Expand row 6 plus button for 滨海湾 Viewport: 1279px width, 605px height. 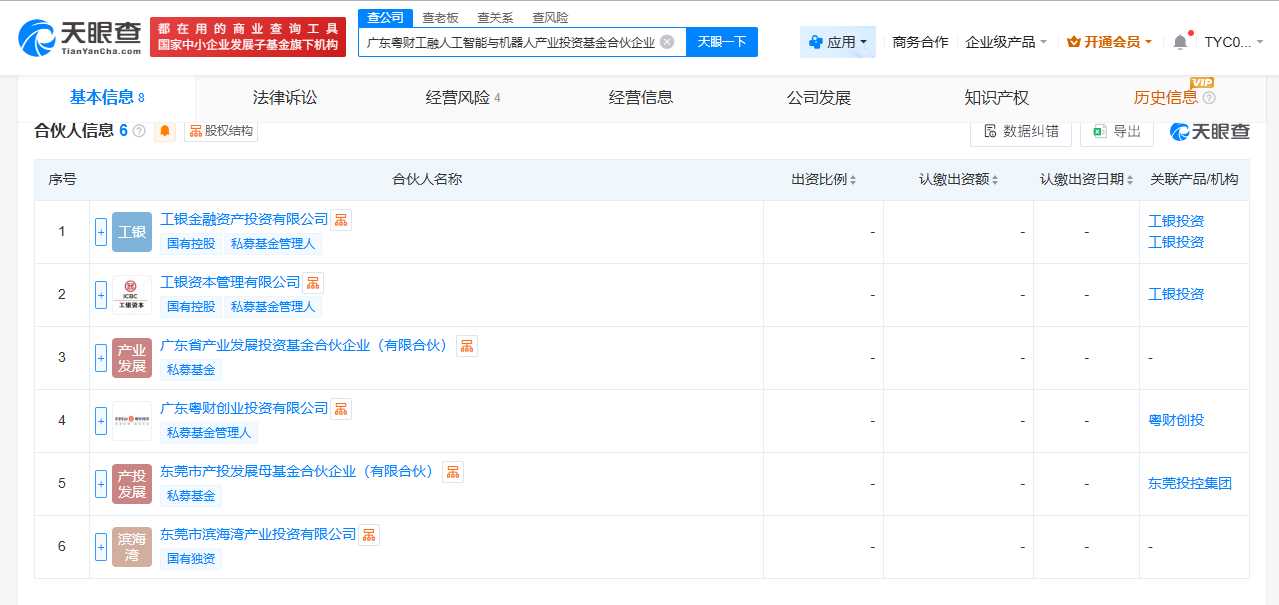pos(101,547)
